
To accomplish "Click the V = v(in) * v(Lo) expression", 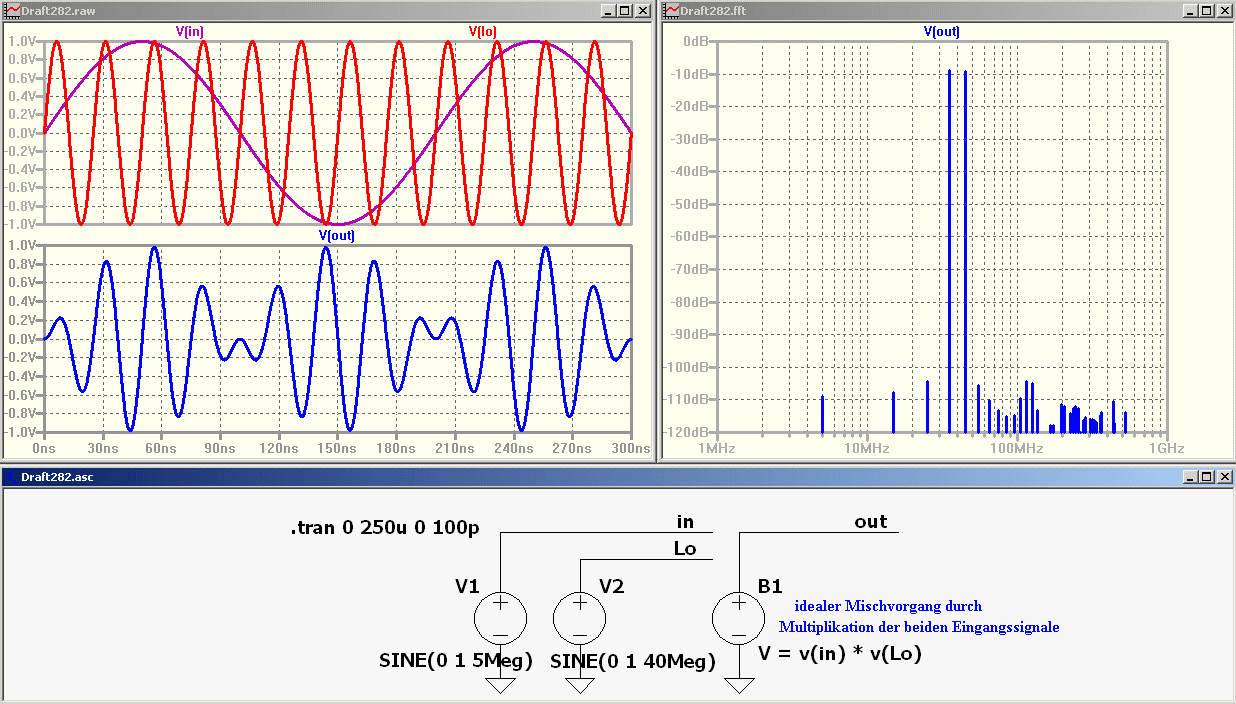I will (839, 654).
